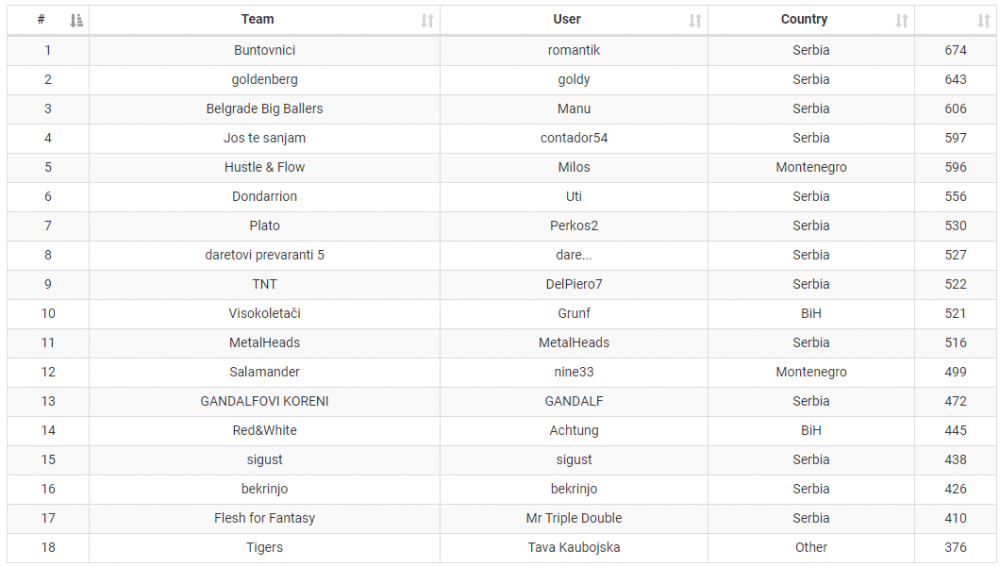Sort table by the Country header label

click(804, 19)
